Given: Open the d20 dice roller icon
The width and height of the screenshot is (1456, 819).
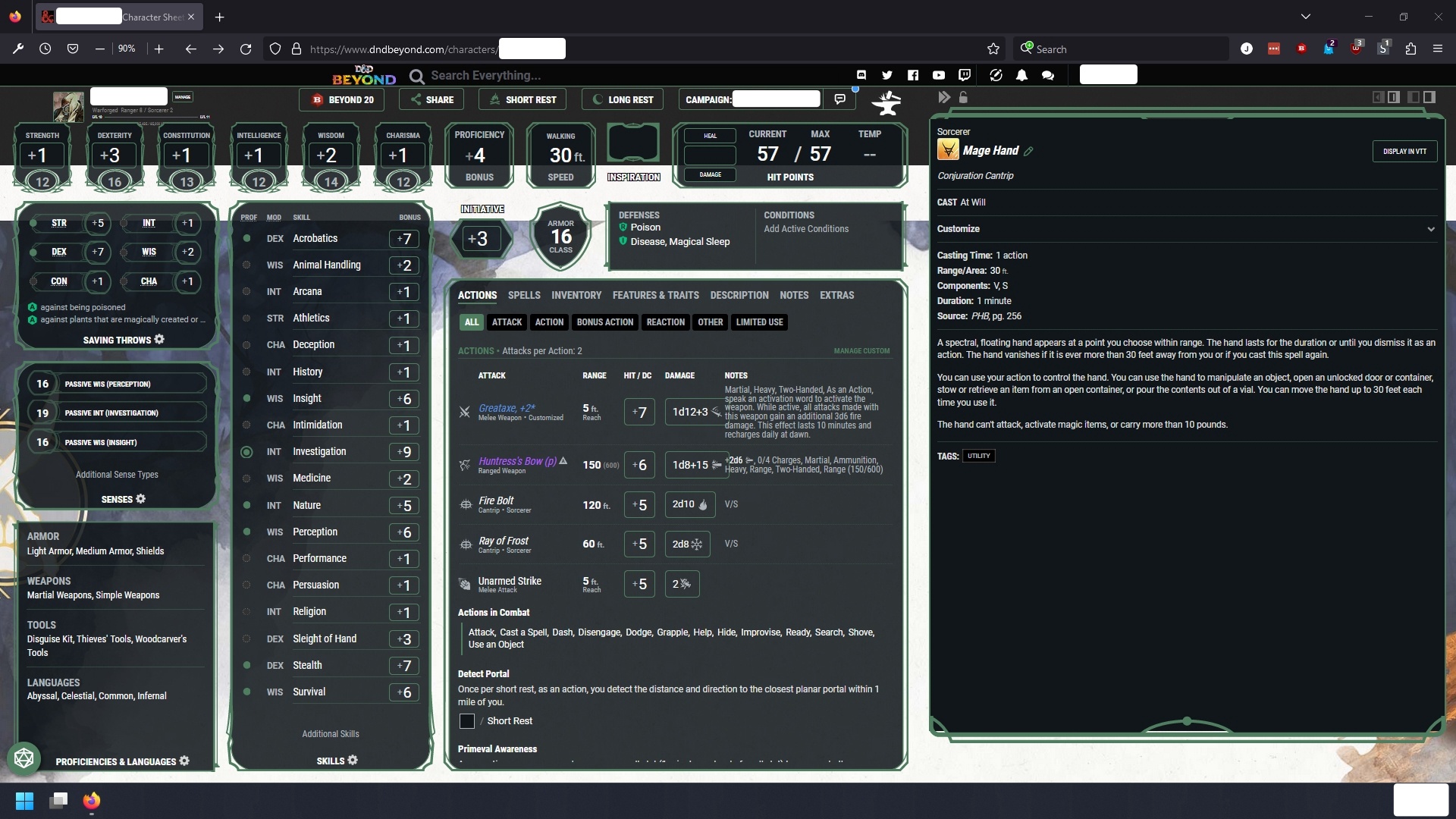Looking at the screenshot, I should (x=24, y=758).
